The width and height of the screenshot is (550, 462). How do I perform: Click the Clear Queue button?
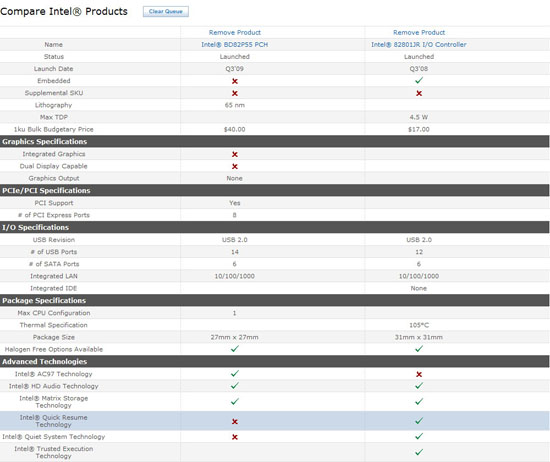coord(166,12)
